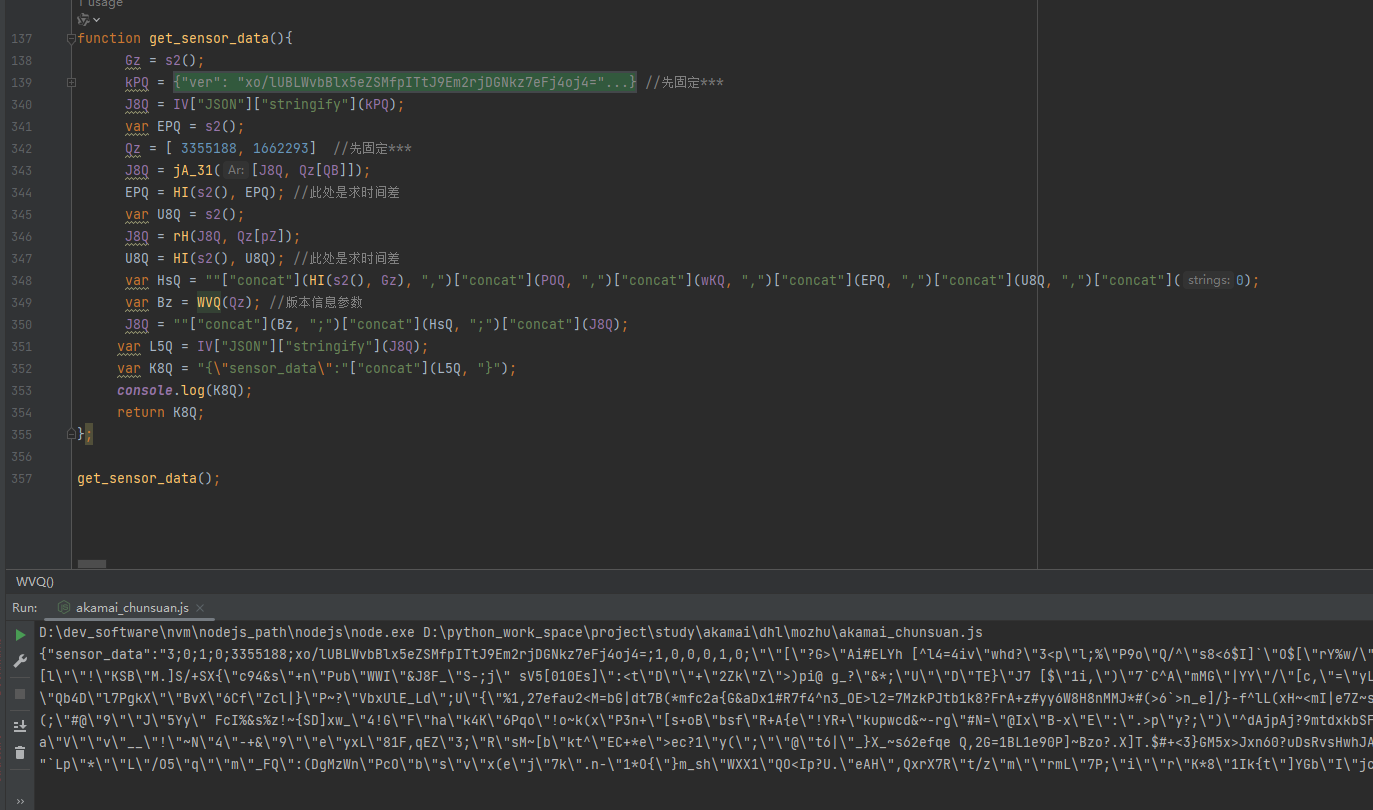Image resolution: width=1373 pixels, height=810 pixels.
Task: Place cursor on 'get_sensor_data' in function declaration
Action: click(209, 39)
